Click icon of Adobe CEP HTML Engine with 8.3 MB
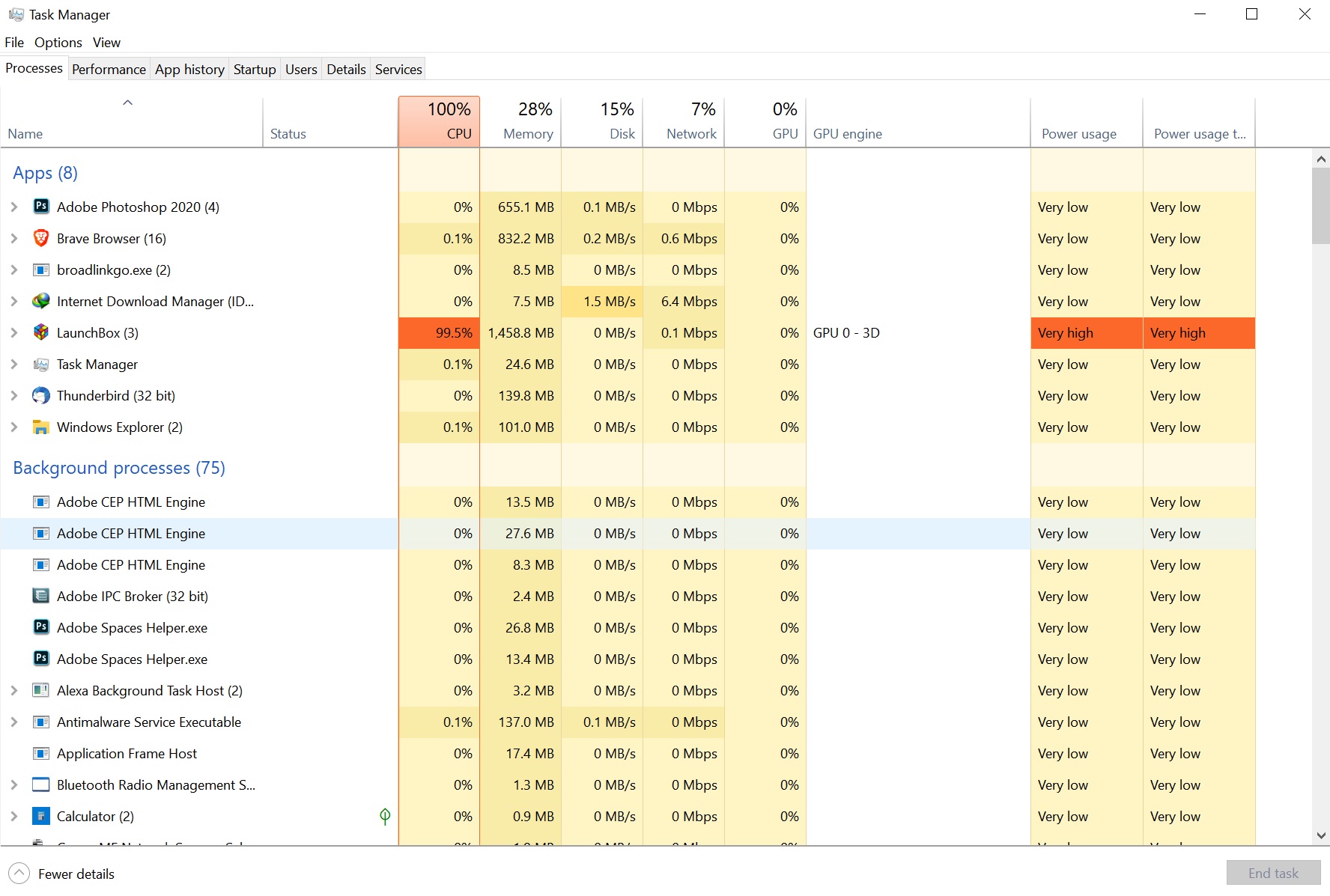This screenshot has height=896, width=1330. [x=41, y=564]
